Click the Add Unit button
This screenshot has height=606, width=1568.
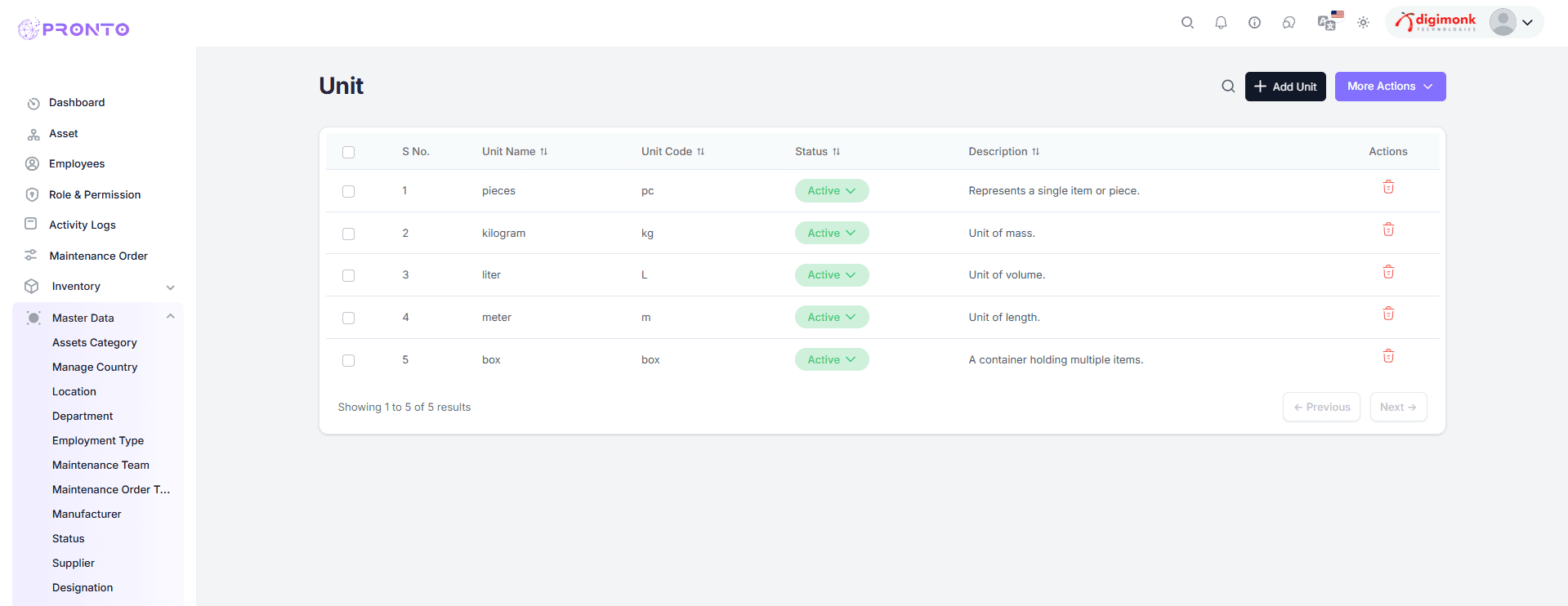coord(1284,87)
